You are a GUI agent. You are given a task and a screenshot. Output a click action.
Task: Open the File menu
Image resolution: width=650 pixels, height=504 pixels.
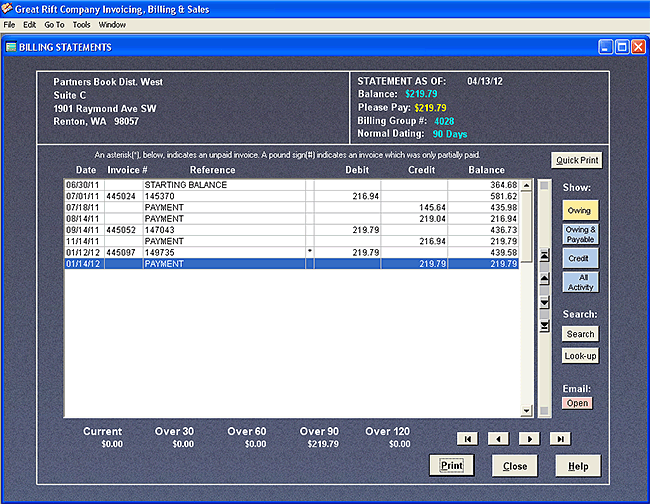click(10, 24)
